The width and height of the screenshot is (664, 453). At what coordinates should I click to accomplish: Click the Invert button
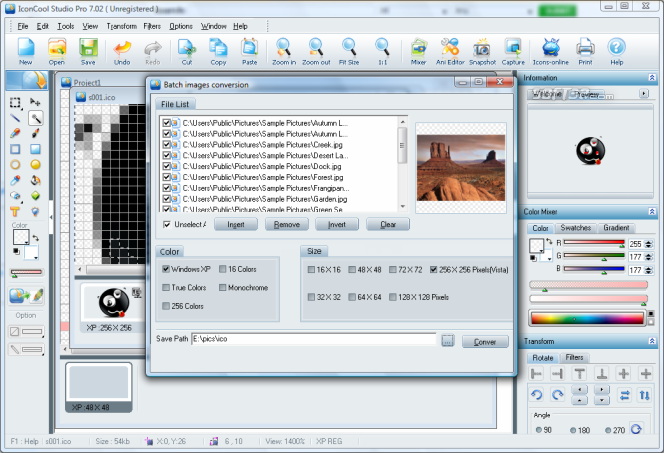[x=337, y=224]
